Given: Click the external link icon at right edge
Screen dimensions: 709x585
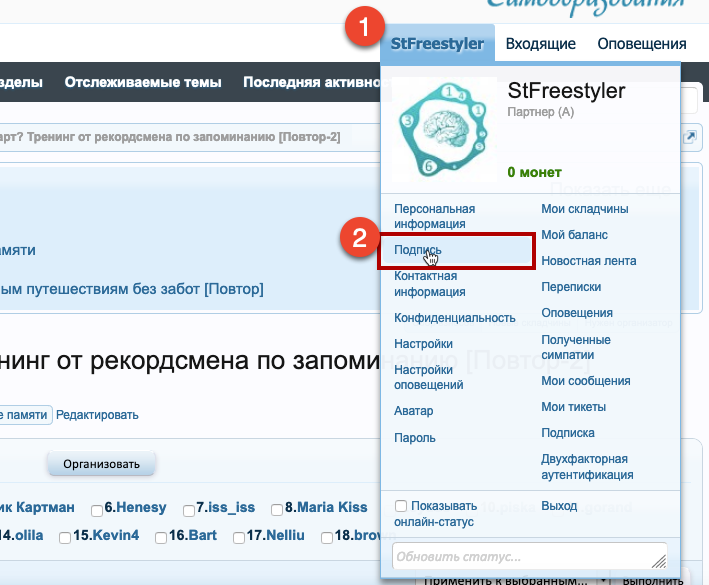Looking at the screenshot, I should (x=689, y=137).
